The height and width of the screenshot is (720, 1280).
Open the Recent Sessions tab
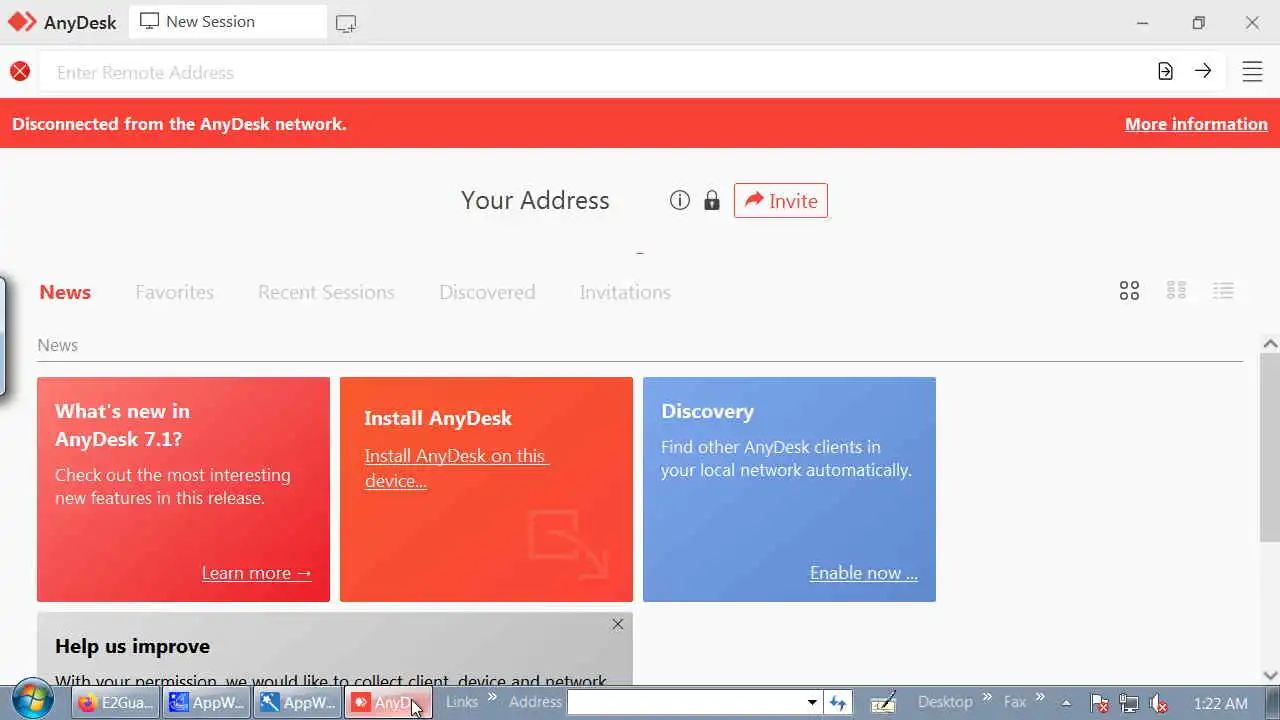pyautogui.click(x=326, y=292)
